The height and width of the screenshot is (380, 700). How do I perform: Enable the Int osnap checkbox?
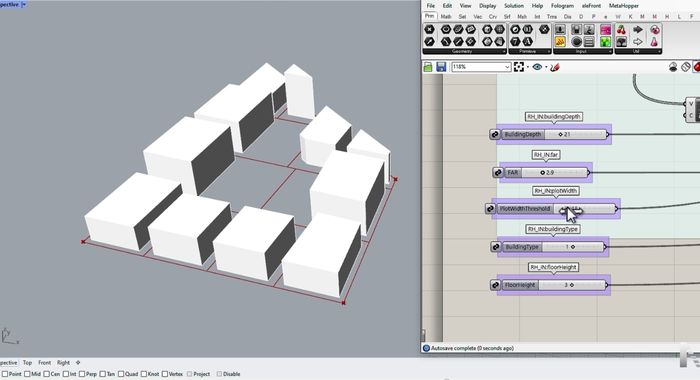(66, 374)
